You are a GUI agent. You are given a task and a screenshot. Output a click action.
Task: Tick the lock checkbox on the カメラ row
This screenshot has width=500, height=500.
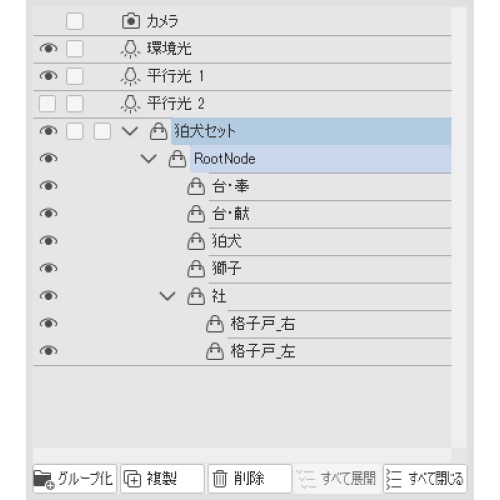[x=75, y=21]
